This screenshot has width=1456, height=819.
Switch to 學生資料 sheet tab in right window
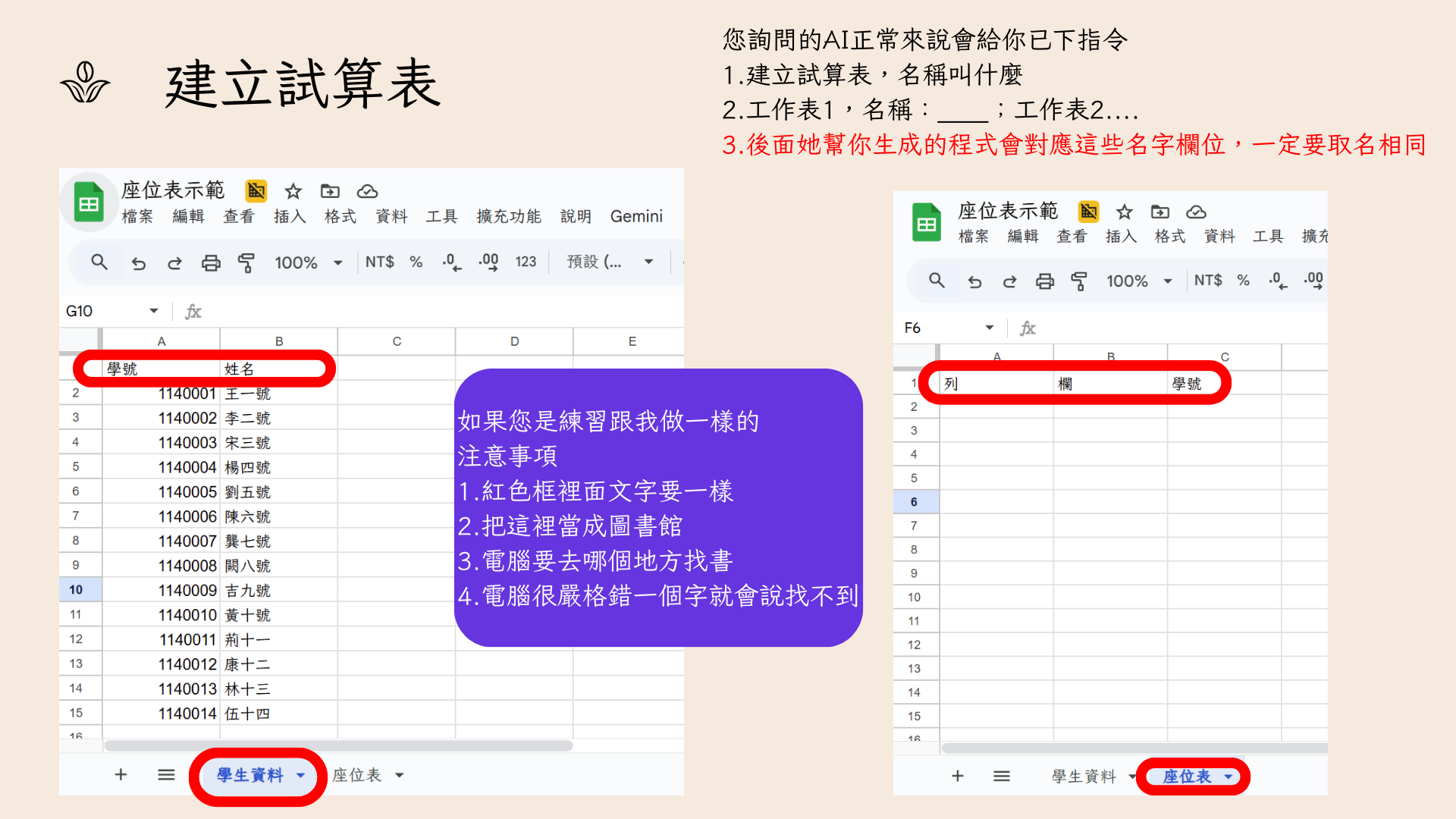1084,777
